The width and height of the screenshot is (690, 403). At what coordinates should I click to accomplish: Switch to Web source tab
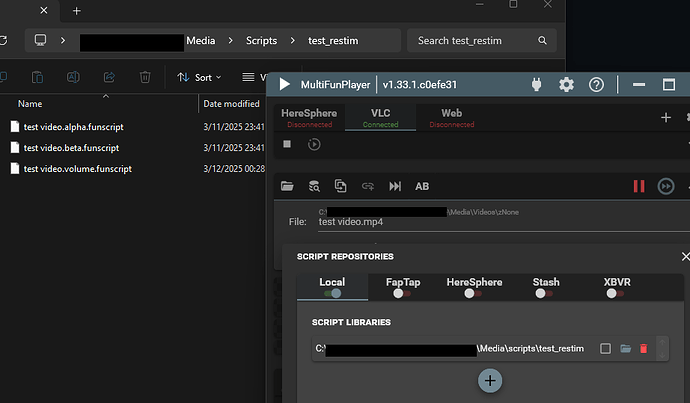451,117
